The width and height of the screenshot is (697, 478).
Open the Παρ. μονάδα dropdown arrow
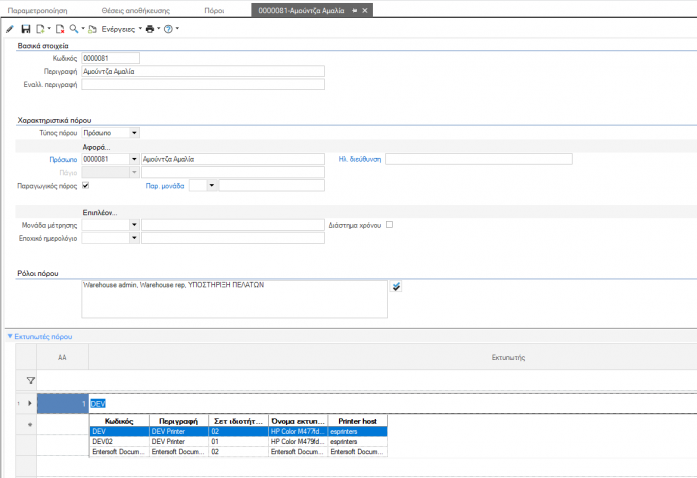coord(212,185)
